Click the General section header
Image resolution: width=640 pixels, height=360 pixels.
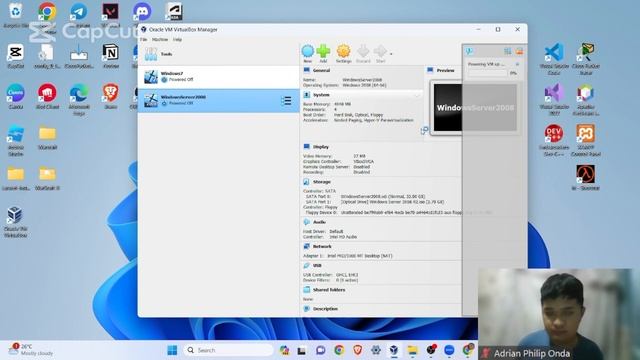coord(321,71)
